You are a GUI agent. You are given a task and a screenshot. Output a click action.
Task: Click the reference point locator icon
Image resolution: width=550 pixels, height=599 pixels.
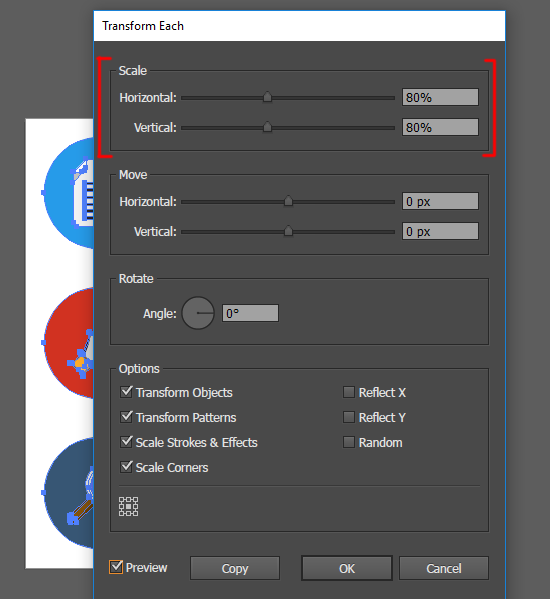point(128,507)
